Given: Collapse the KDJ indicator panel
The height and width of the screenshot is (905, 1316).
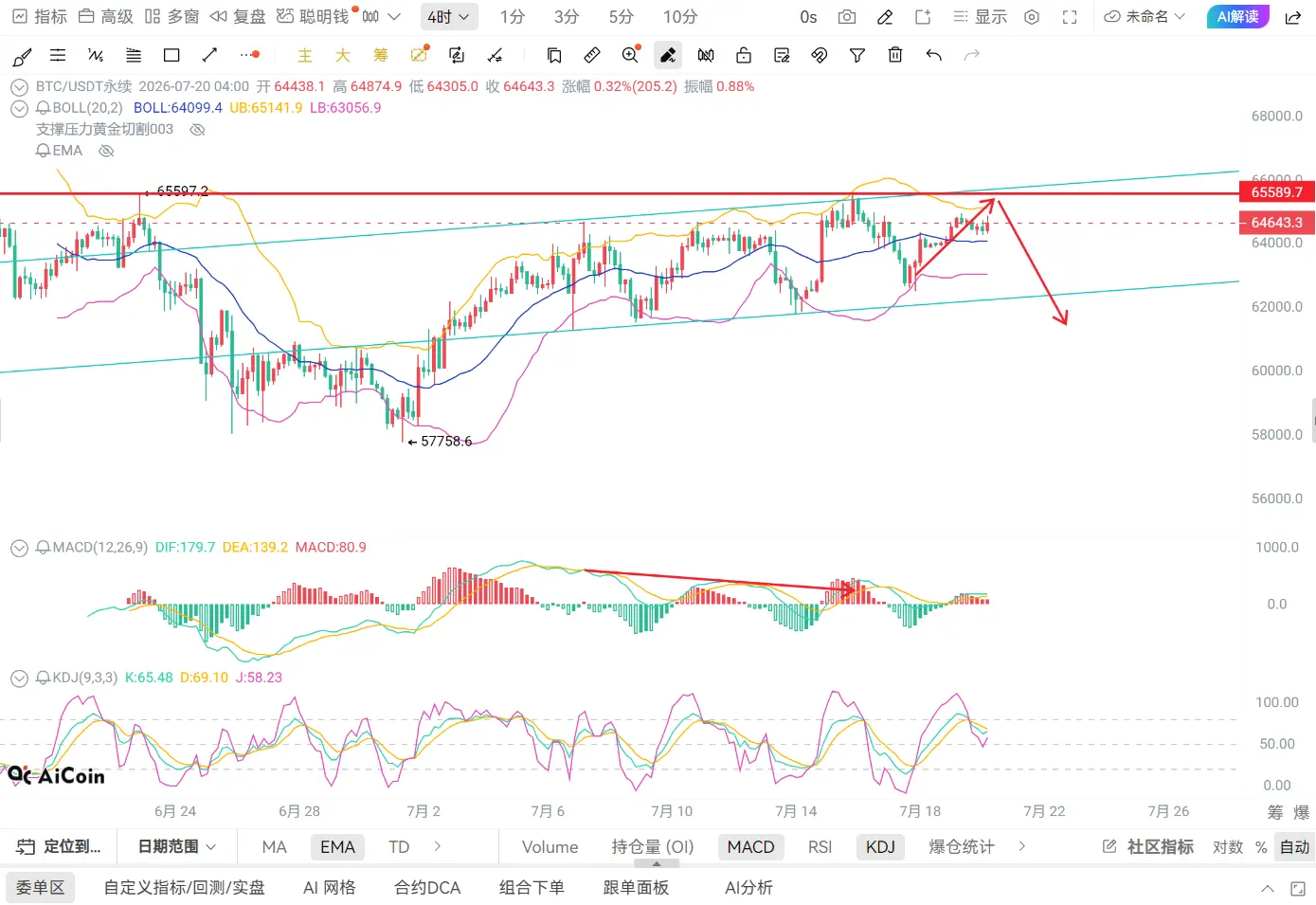Looking at the screenshot, I should [19, 678].
